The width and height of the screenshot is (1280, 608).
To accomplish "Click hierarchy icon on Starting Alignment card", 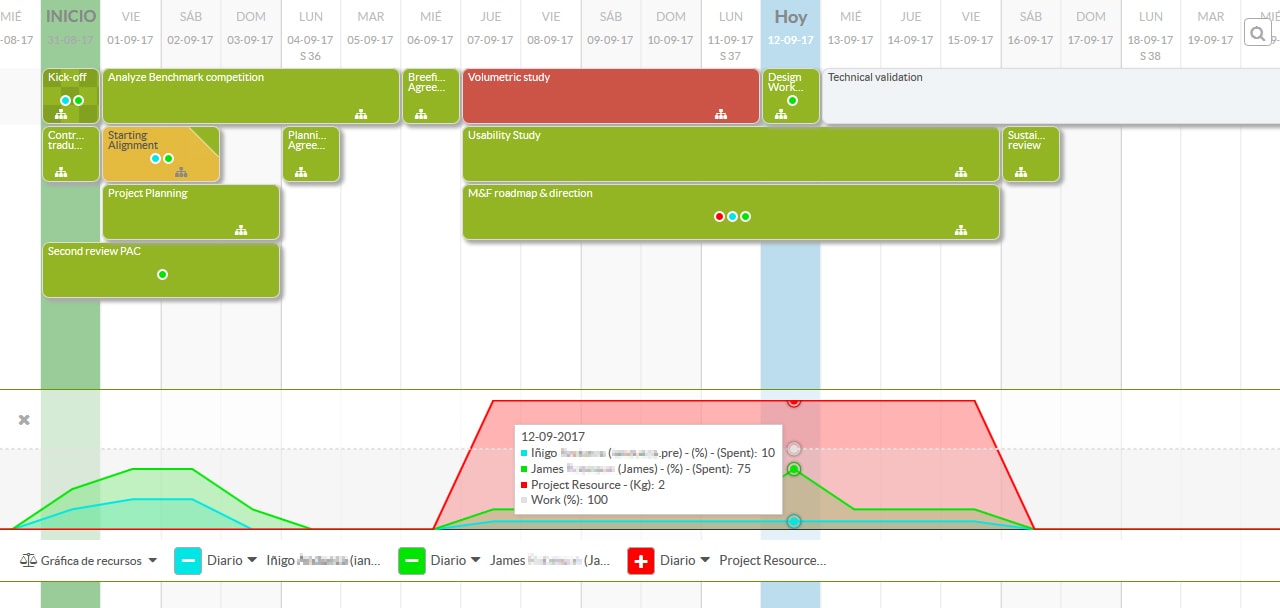I will [181, 172].
